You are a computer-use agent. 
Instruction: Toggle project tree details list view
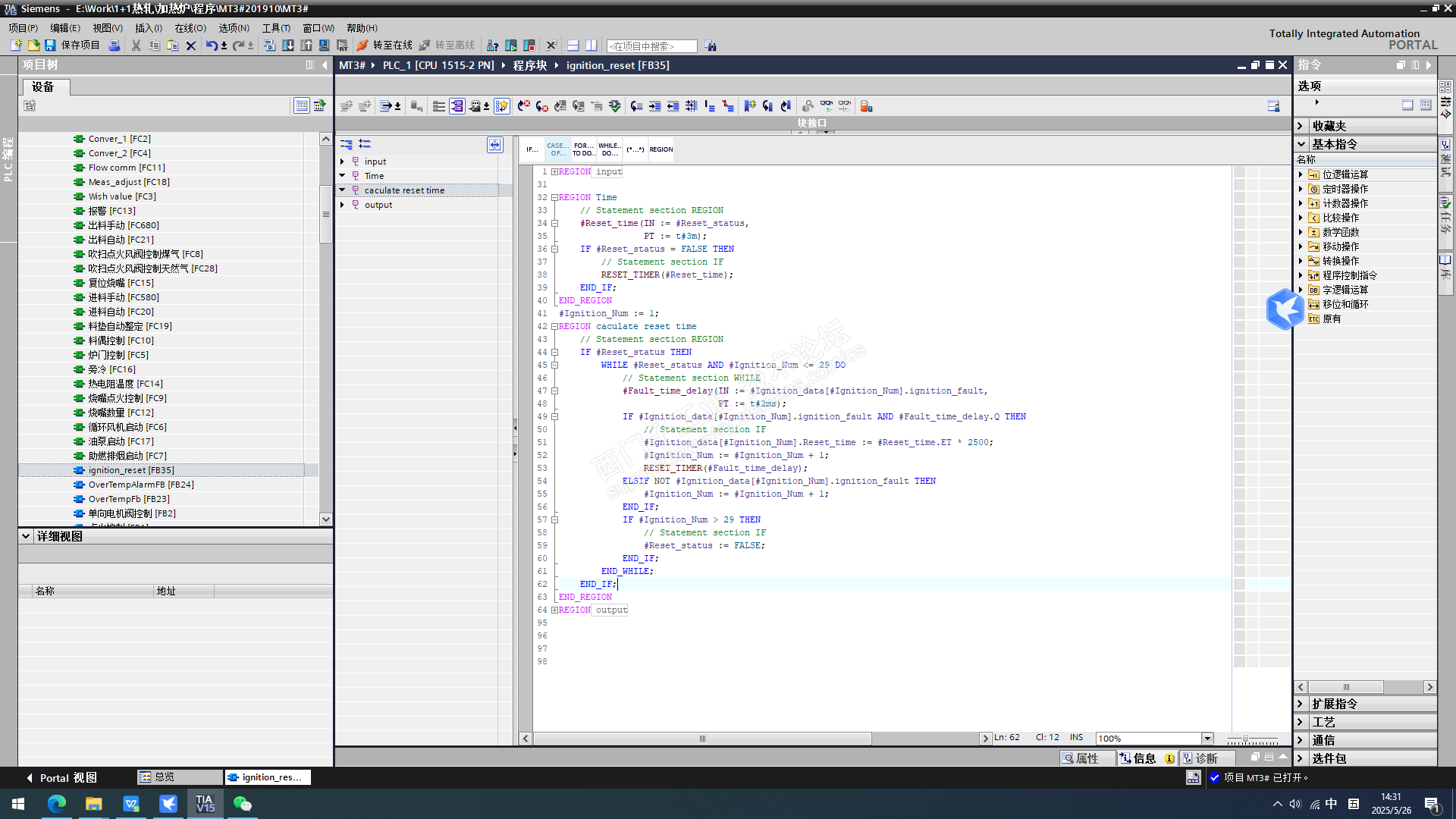tap(302, 105)
